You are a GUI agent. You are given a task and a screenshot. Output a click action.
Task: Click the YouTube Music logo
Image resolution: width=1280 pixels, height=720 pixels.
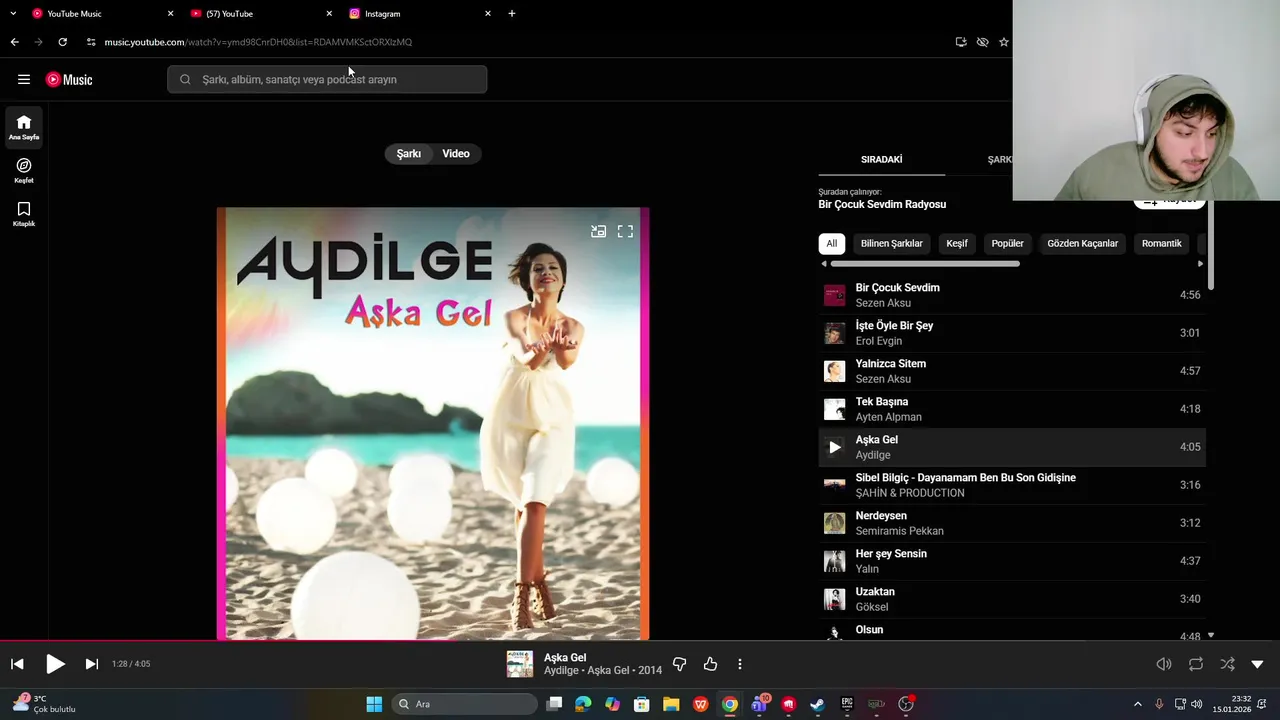[69, 79]
